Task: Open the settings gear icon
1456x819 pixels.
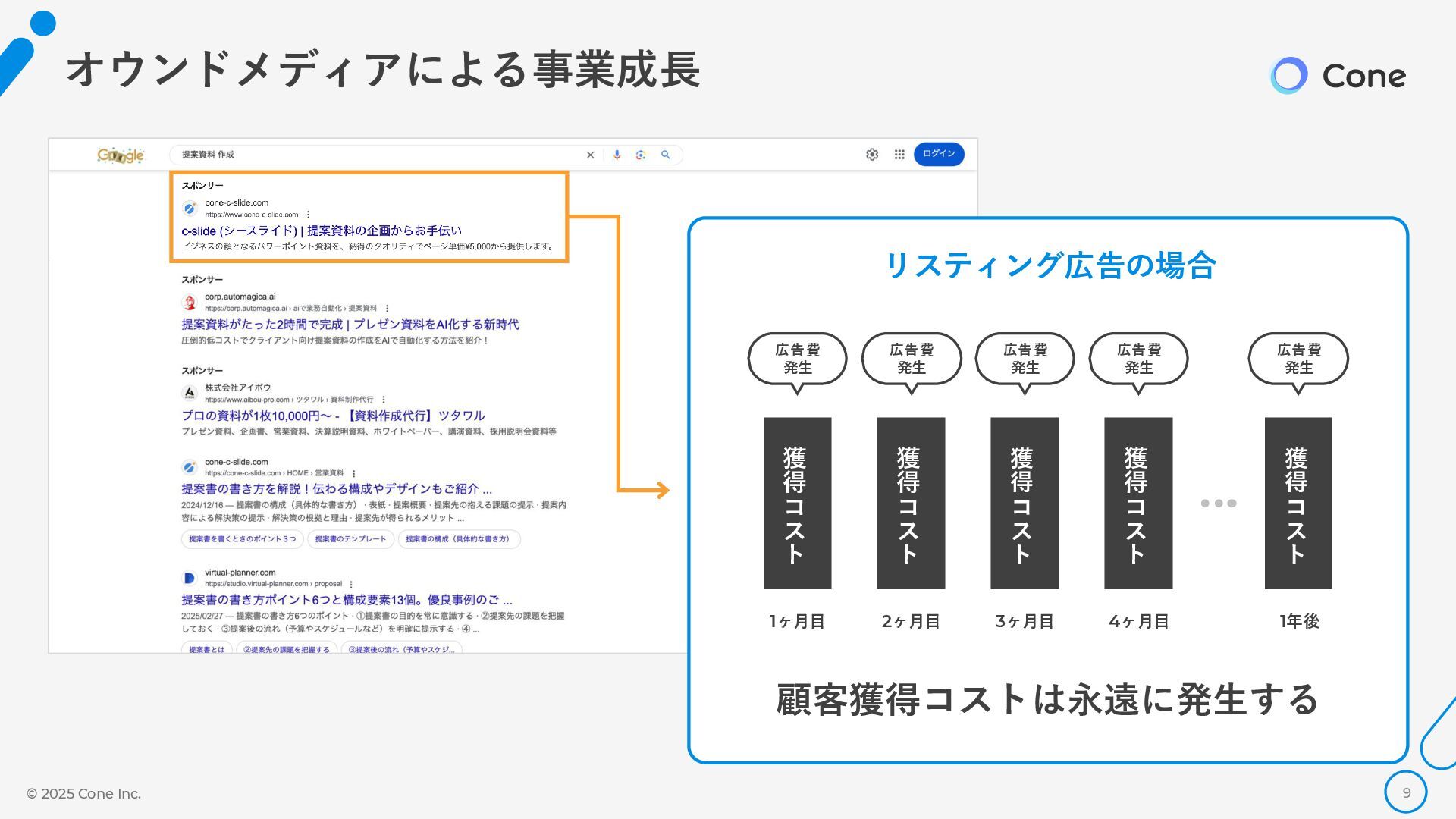Action: (x=872, y=155)
